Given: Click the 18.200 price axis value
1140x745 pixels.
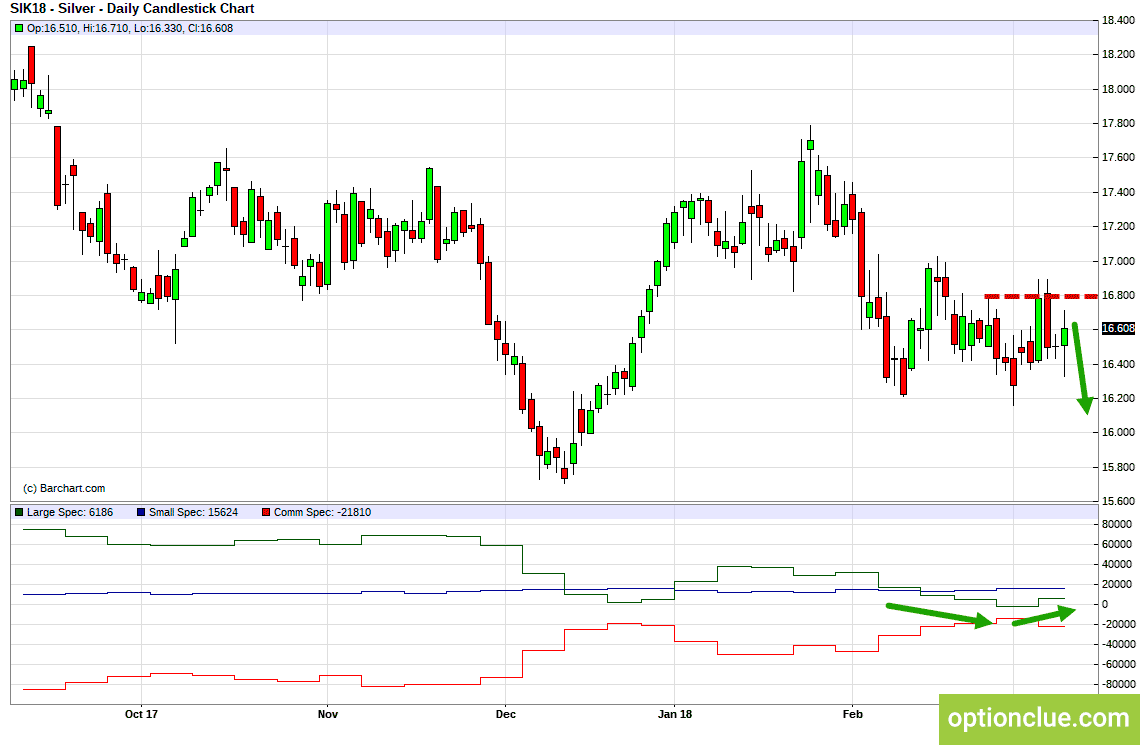Looking at the screenshot, I should 1118,55.
